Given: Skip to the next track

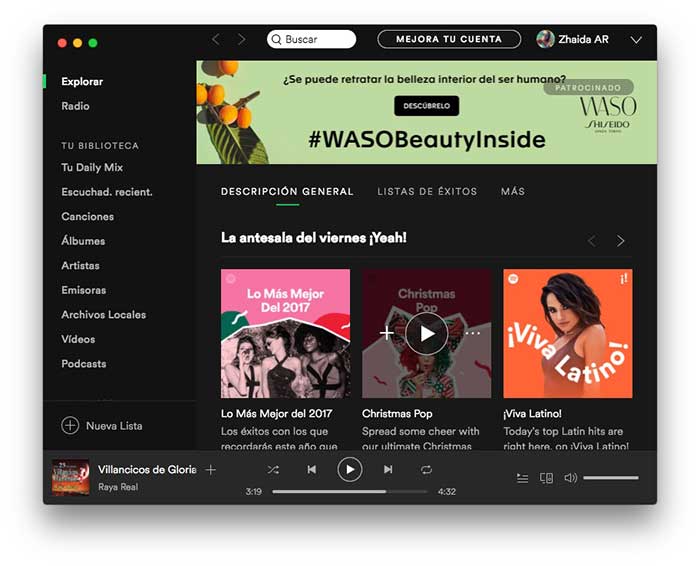Looking at the screenshot, I should 388,470.
